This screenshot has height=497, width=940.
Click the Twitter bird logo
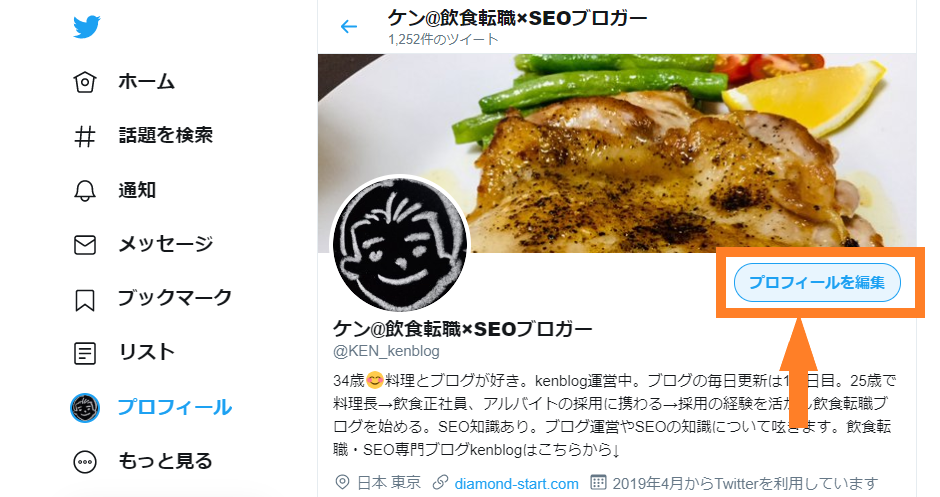click(86, 27)
